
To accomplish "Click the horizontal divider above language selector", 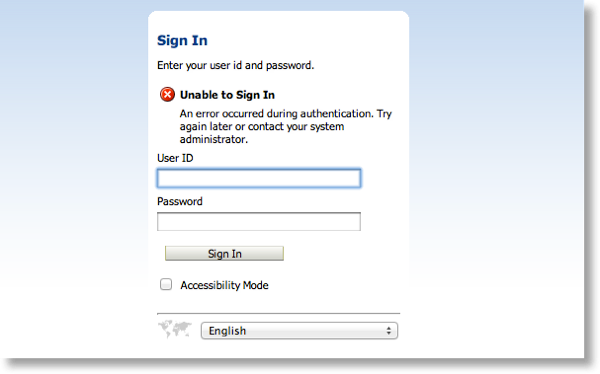I will (x=279, y=313).
